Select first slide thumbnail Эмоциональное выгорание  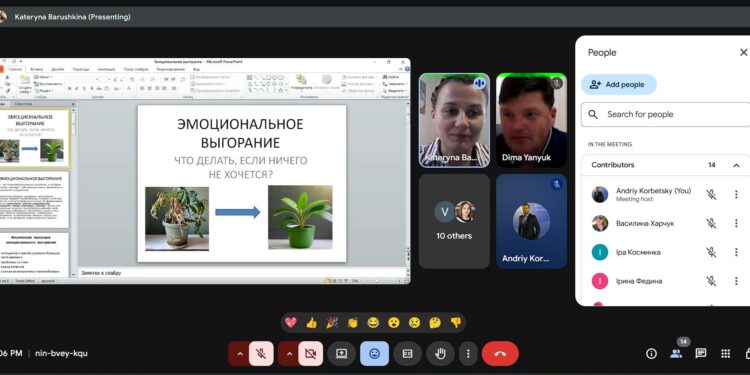[34, 138]
